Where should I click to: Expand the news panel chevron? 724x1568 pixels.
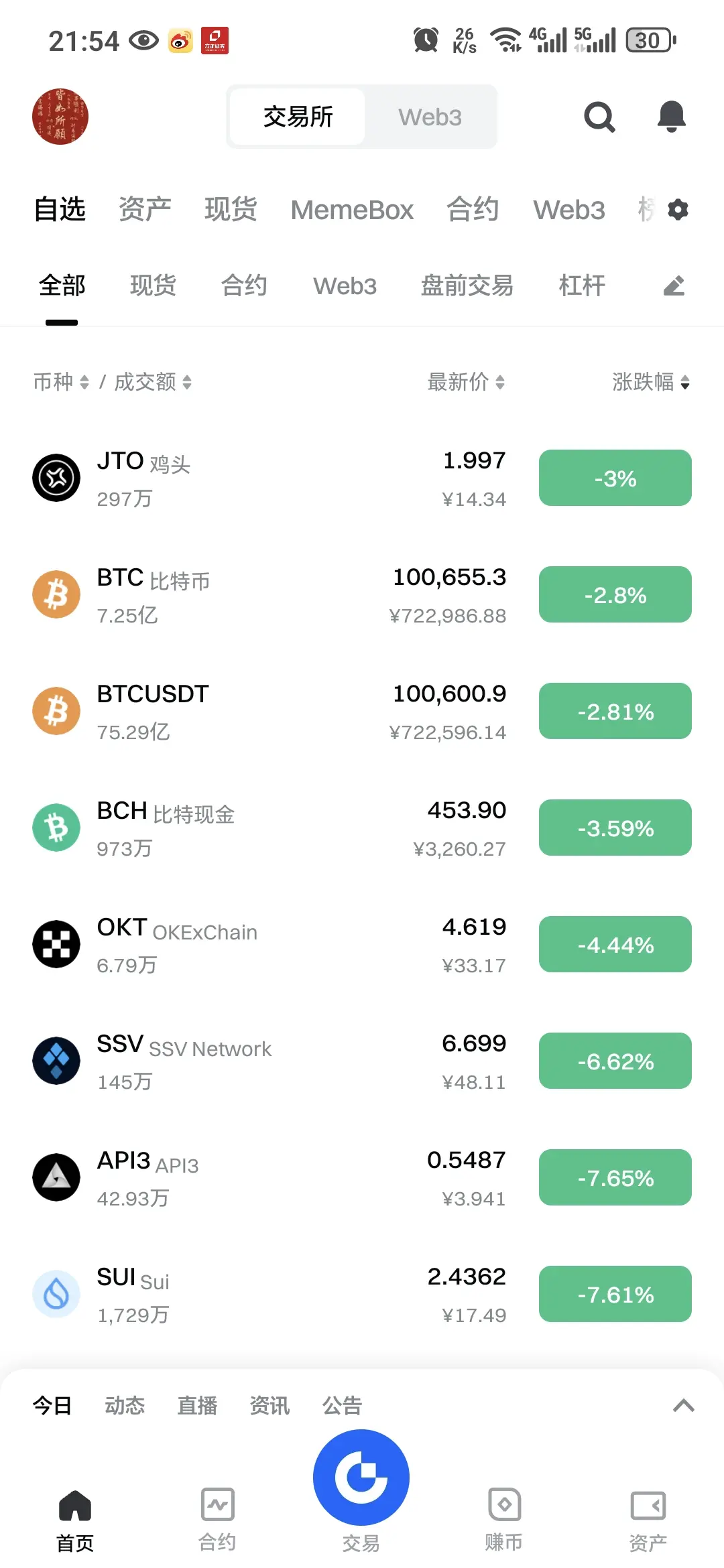click(683, 1405)
